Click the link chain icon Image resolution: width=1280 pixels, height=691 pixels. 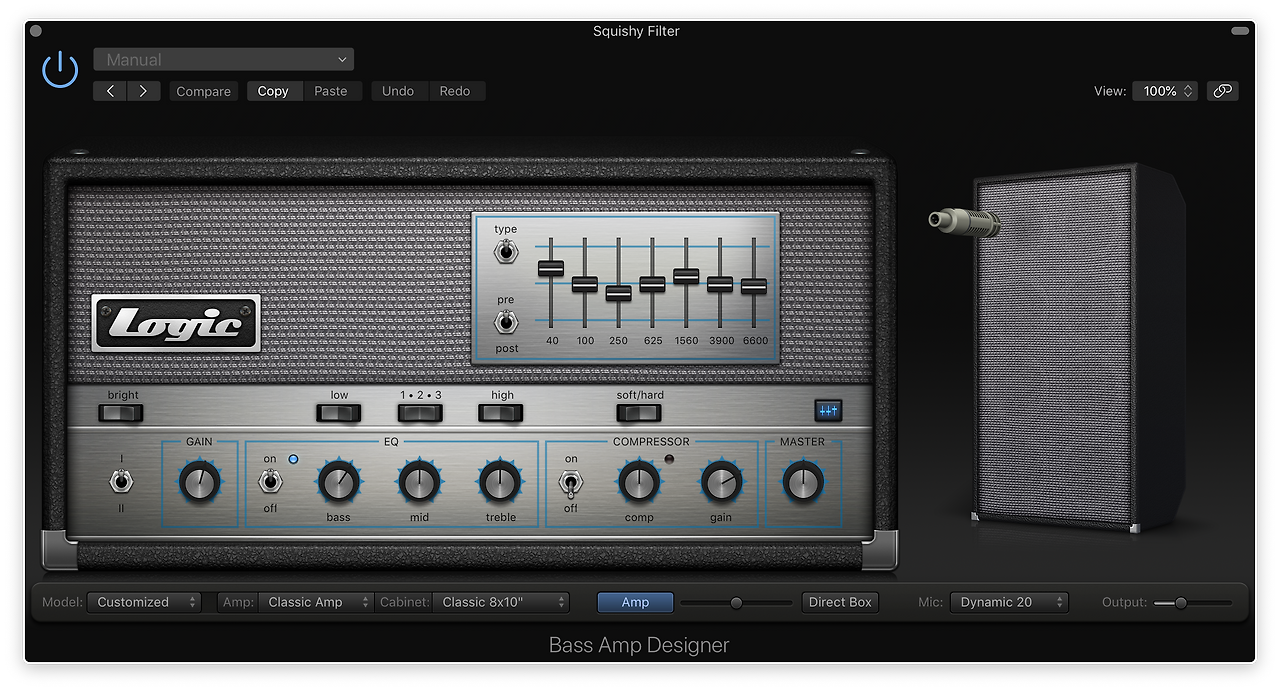point(1222,91)
